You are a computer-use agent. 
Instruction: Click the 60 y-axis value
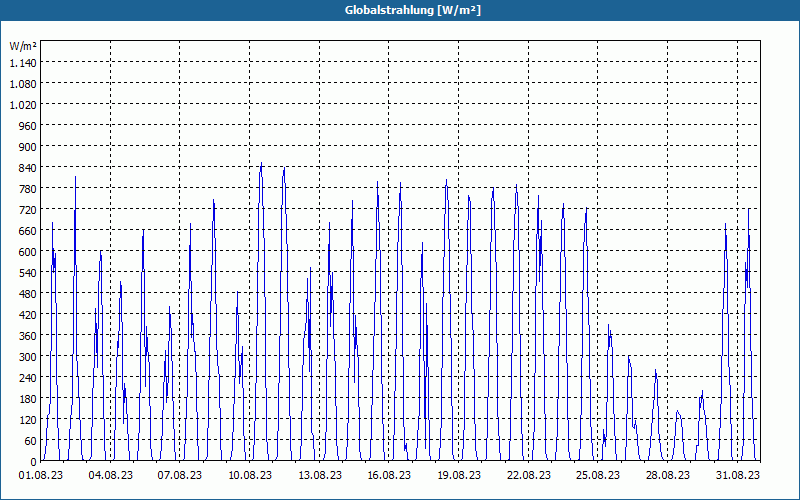[31, 441]
